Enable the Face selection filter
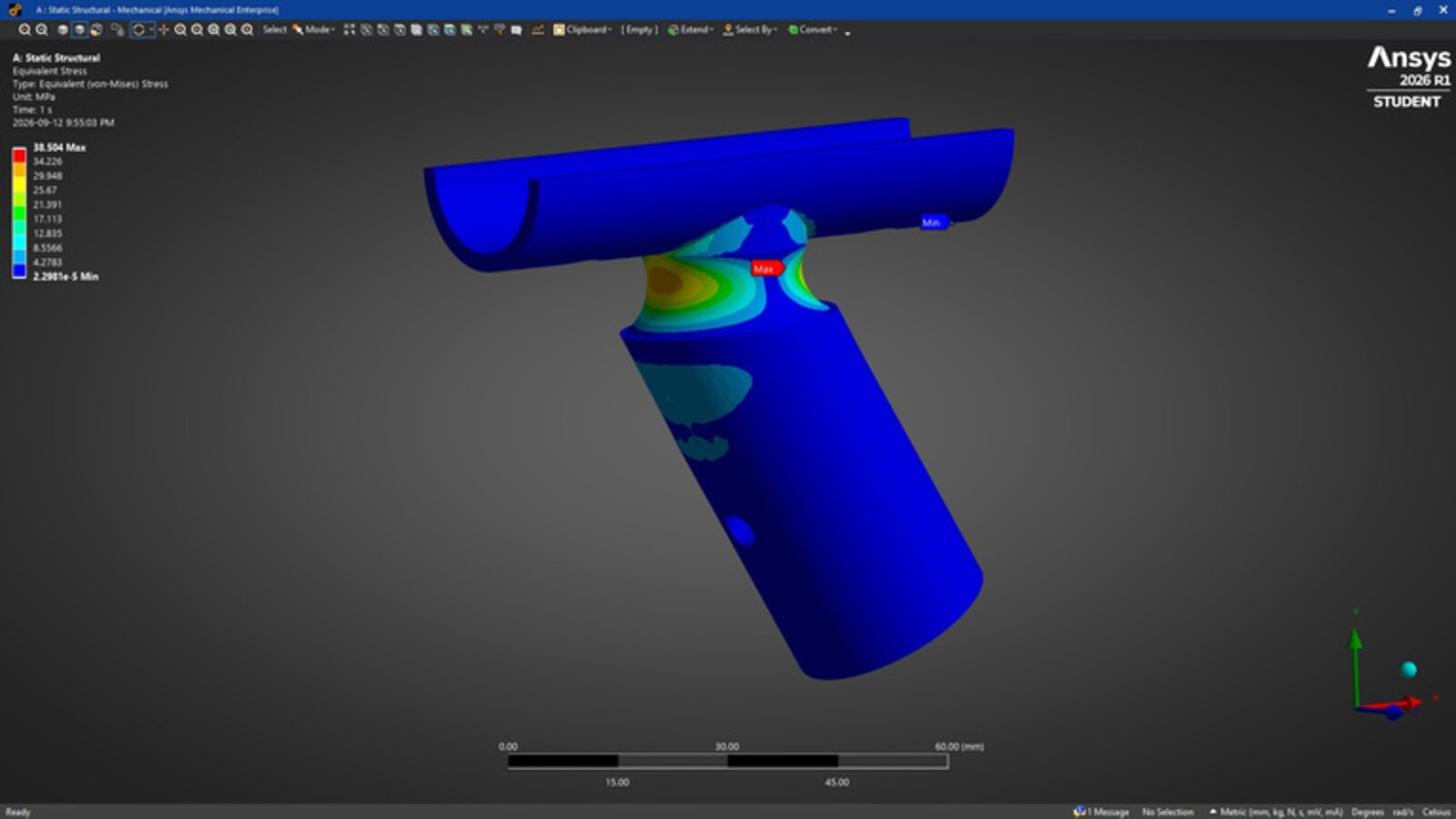The width and height of the screenshot is (1456, 819). [x=399, y=30]
